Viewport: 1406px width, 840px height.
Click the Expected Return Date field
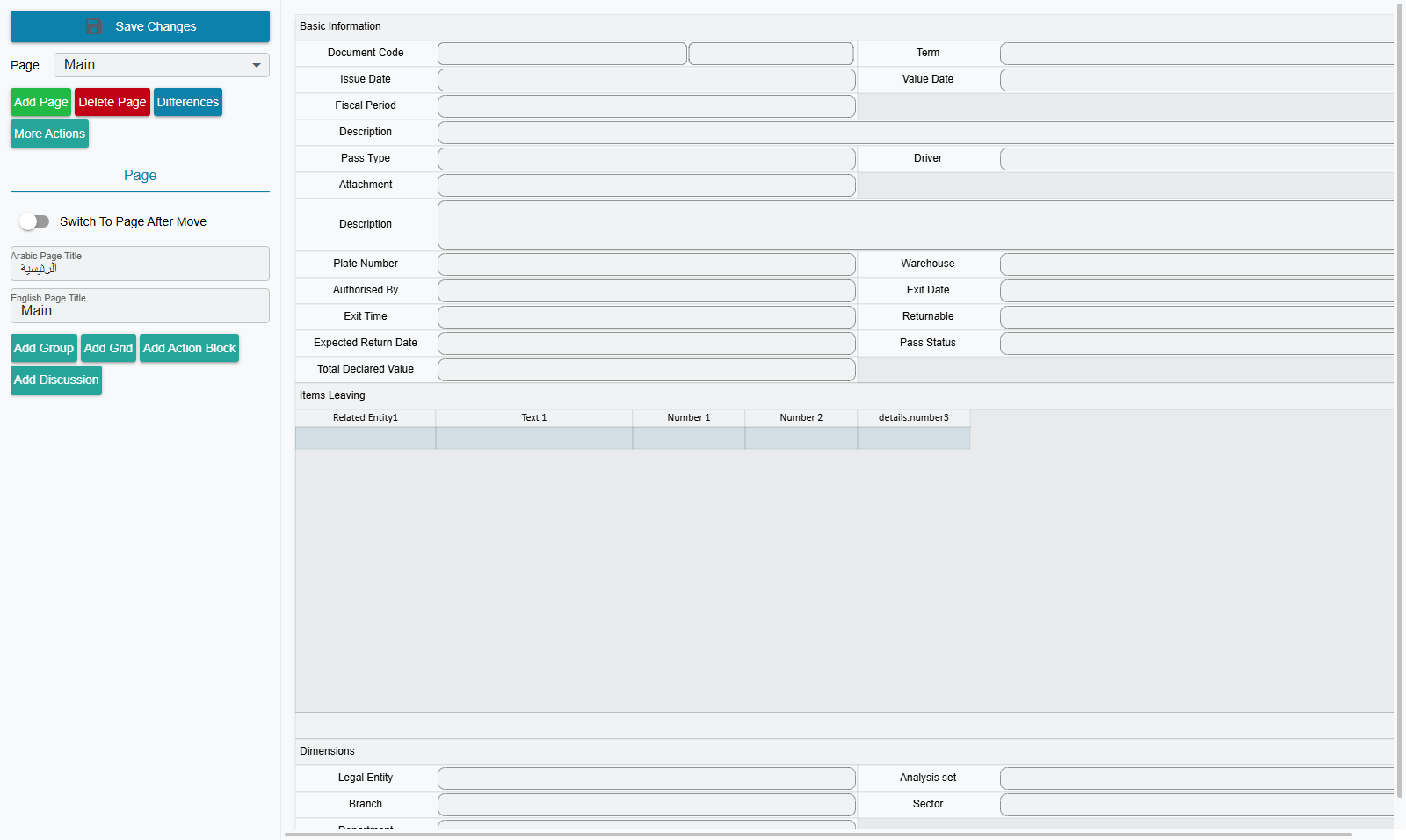(647, 344)
